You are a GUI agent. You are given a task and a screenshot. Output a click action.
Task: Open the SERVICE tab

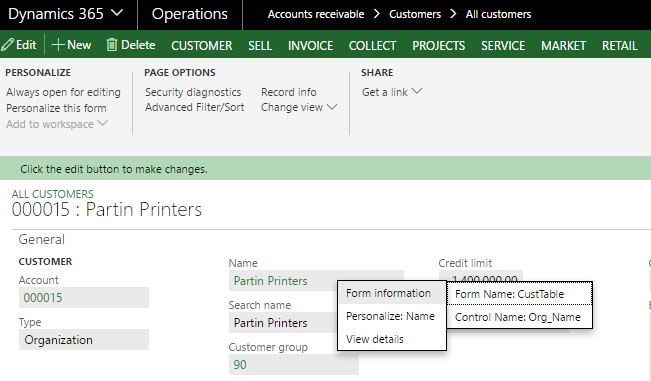click(503, 45)
